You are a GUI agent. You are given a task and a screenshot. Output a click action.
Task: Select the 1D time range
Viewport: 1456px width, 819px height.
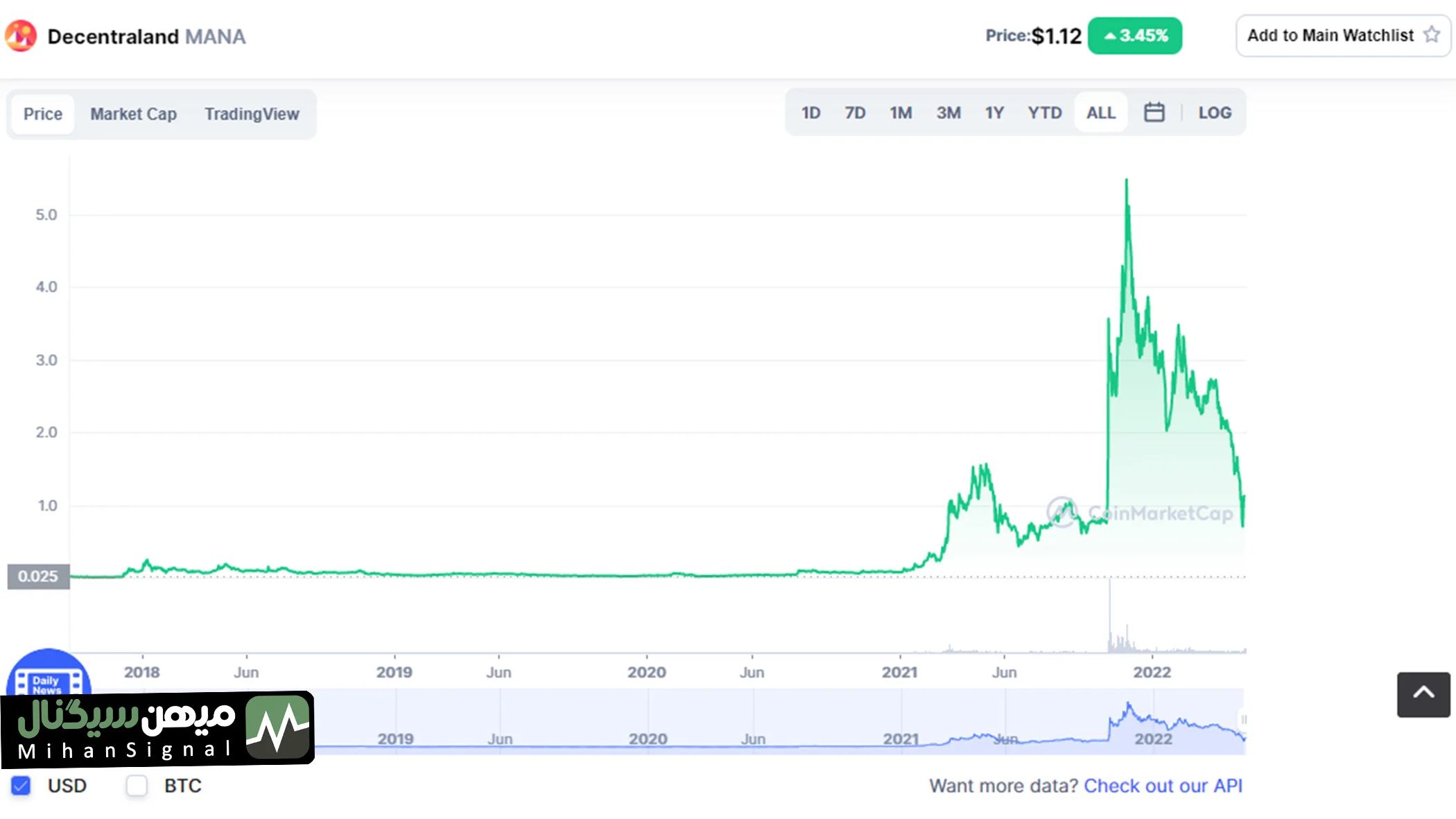pos(811,112)
